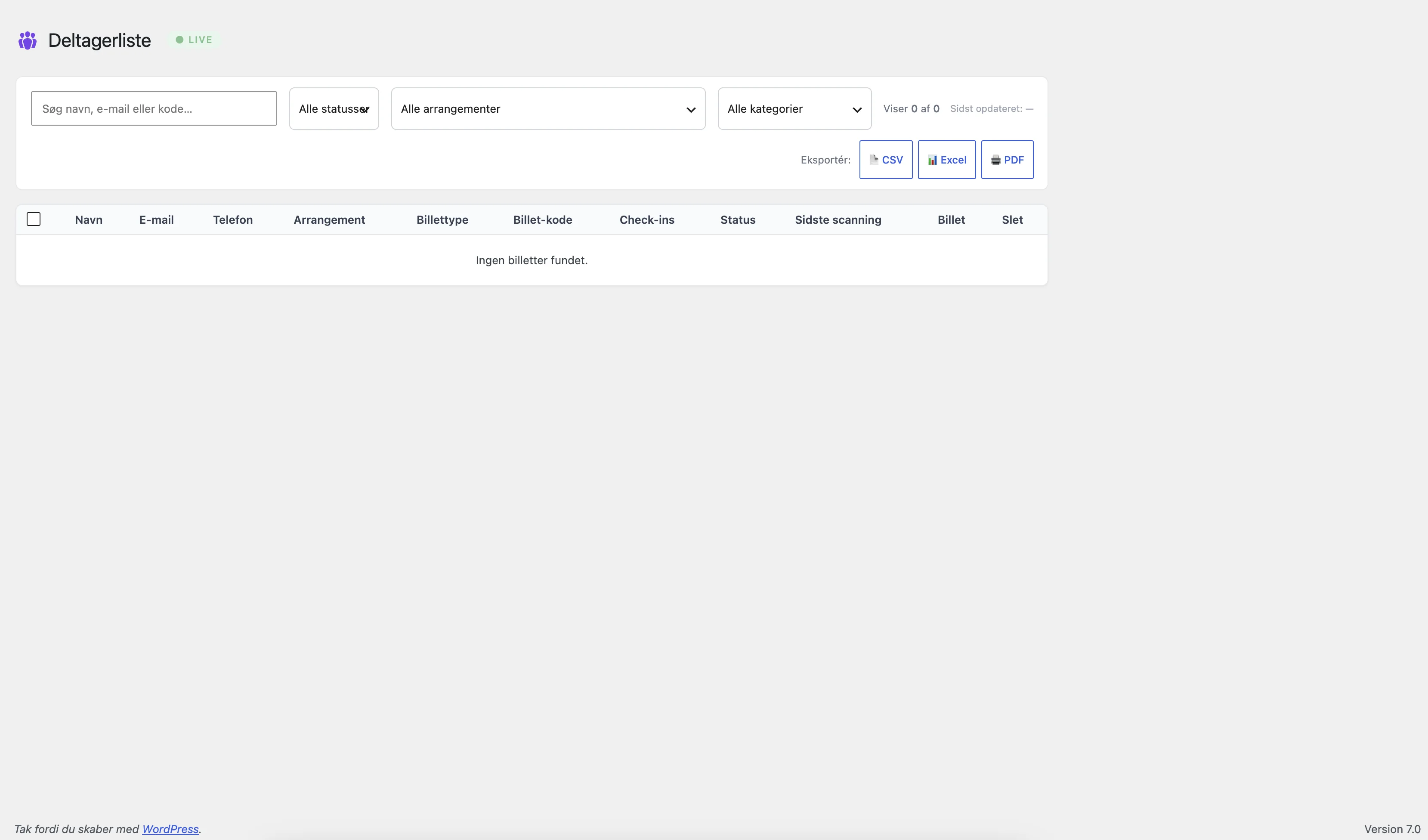
Task: Click the Billettype column header
Action: [x=442, y=220]
